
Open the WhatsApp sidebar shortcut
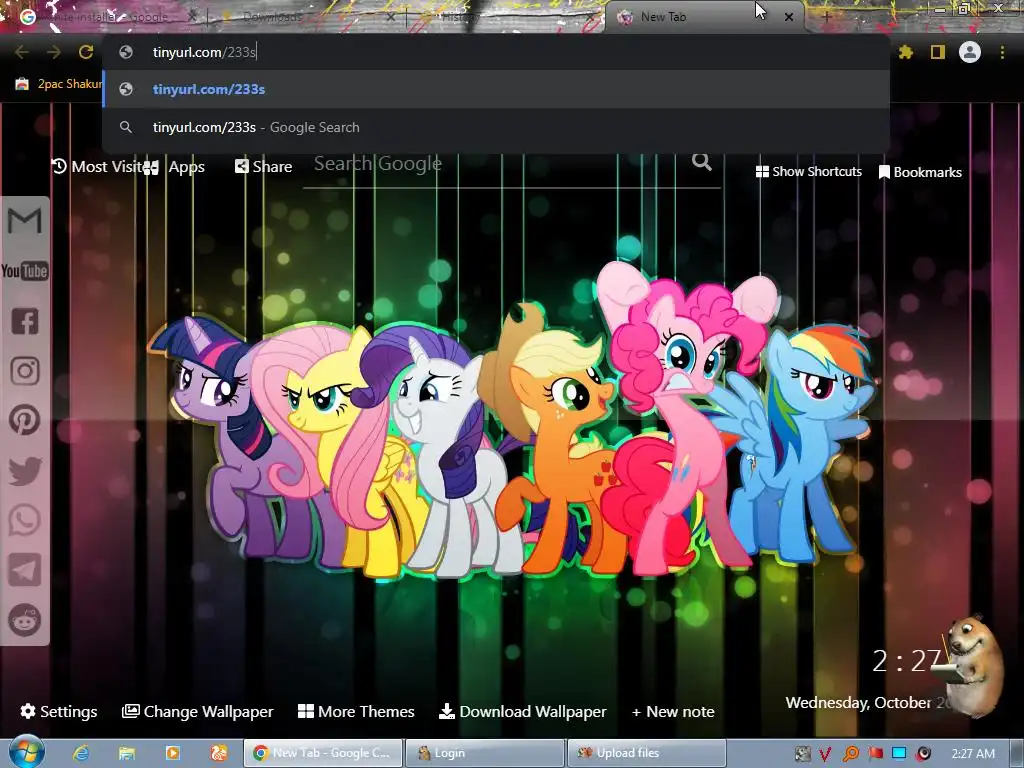pos(25,520)
